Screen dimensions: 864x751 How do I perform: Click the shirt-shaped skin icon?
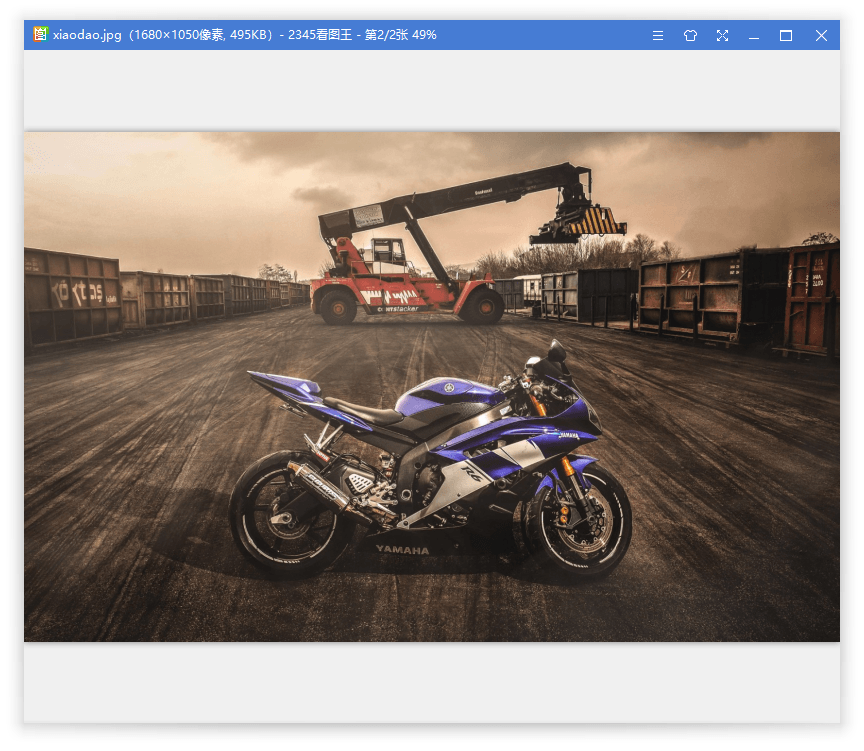[690, 35]
